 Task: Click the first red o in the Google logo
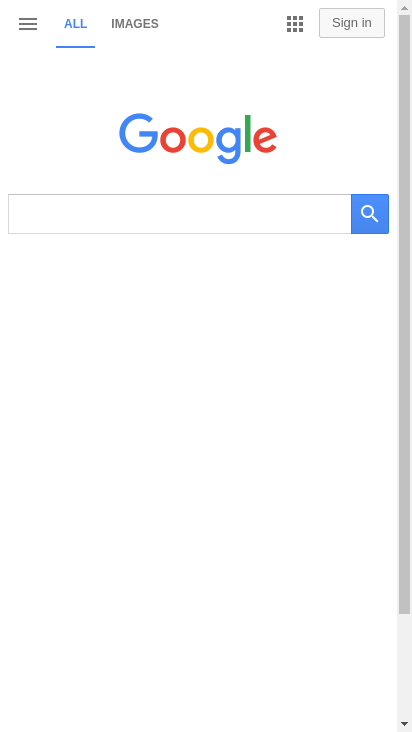(173, 139)
